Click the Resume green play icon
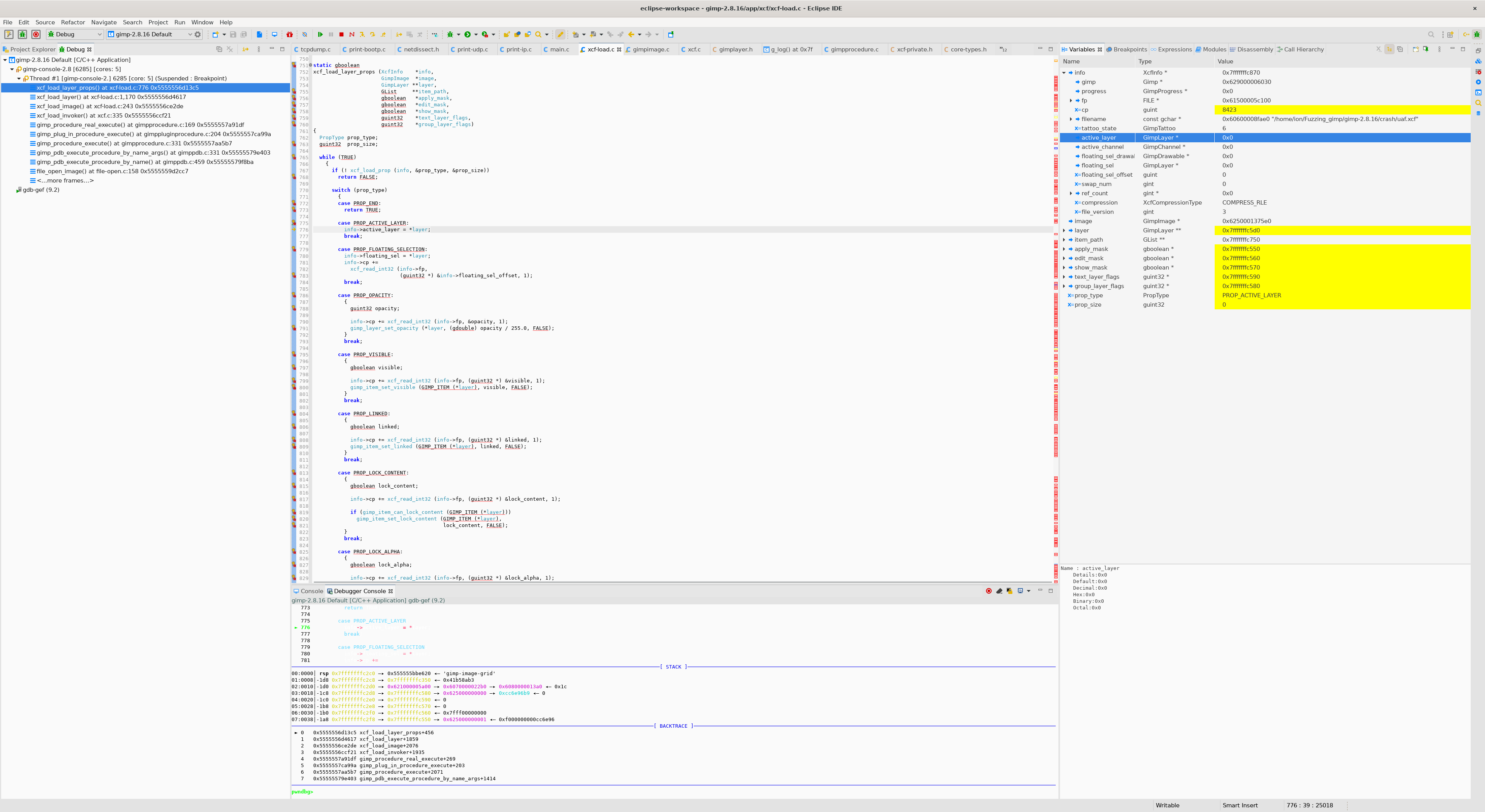 pos(321,34)
